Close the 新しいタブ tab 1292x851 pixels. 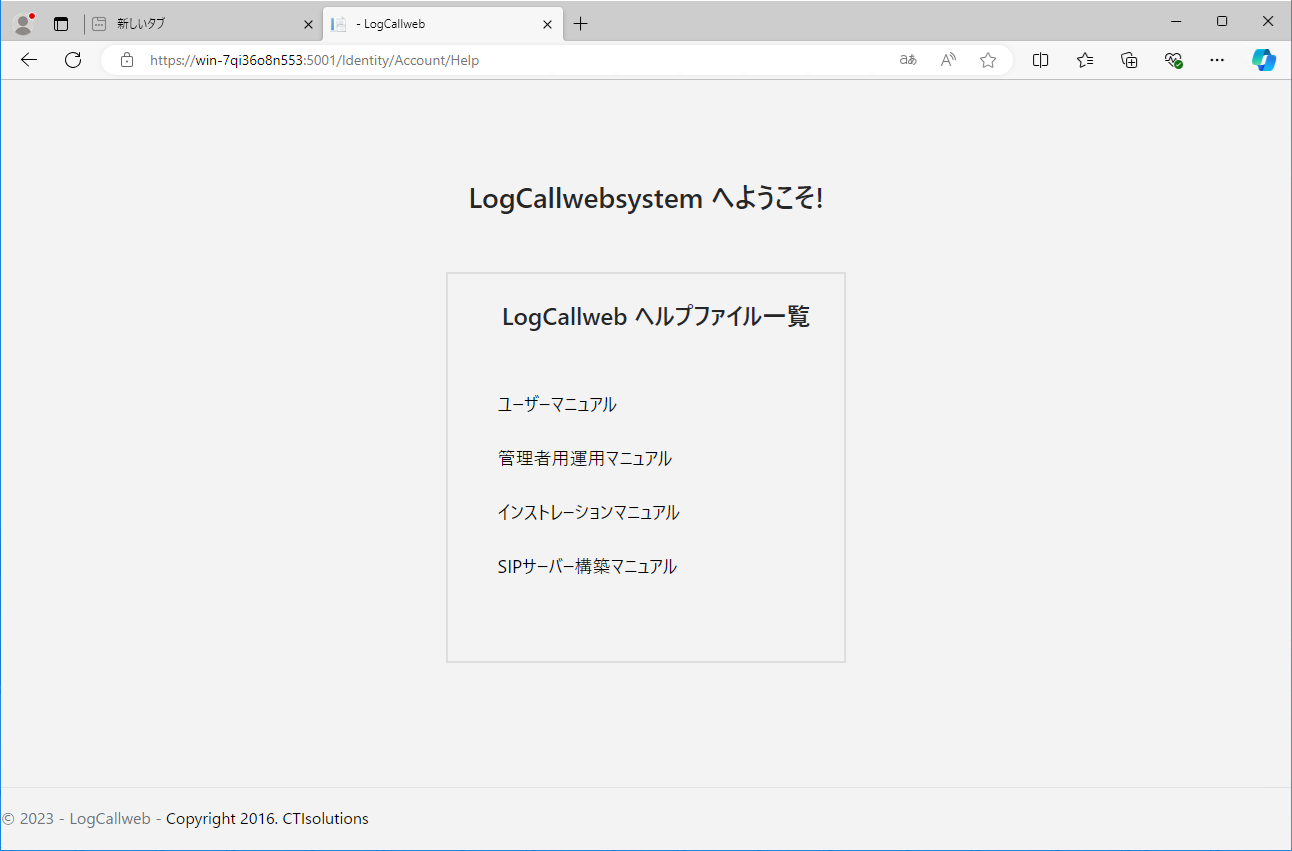(308, 24)
